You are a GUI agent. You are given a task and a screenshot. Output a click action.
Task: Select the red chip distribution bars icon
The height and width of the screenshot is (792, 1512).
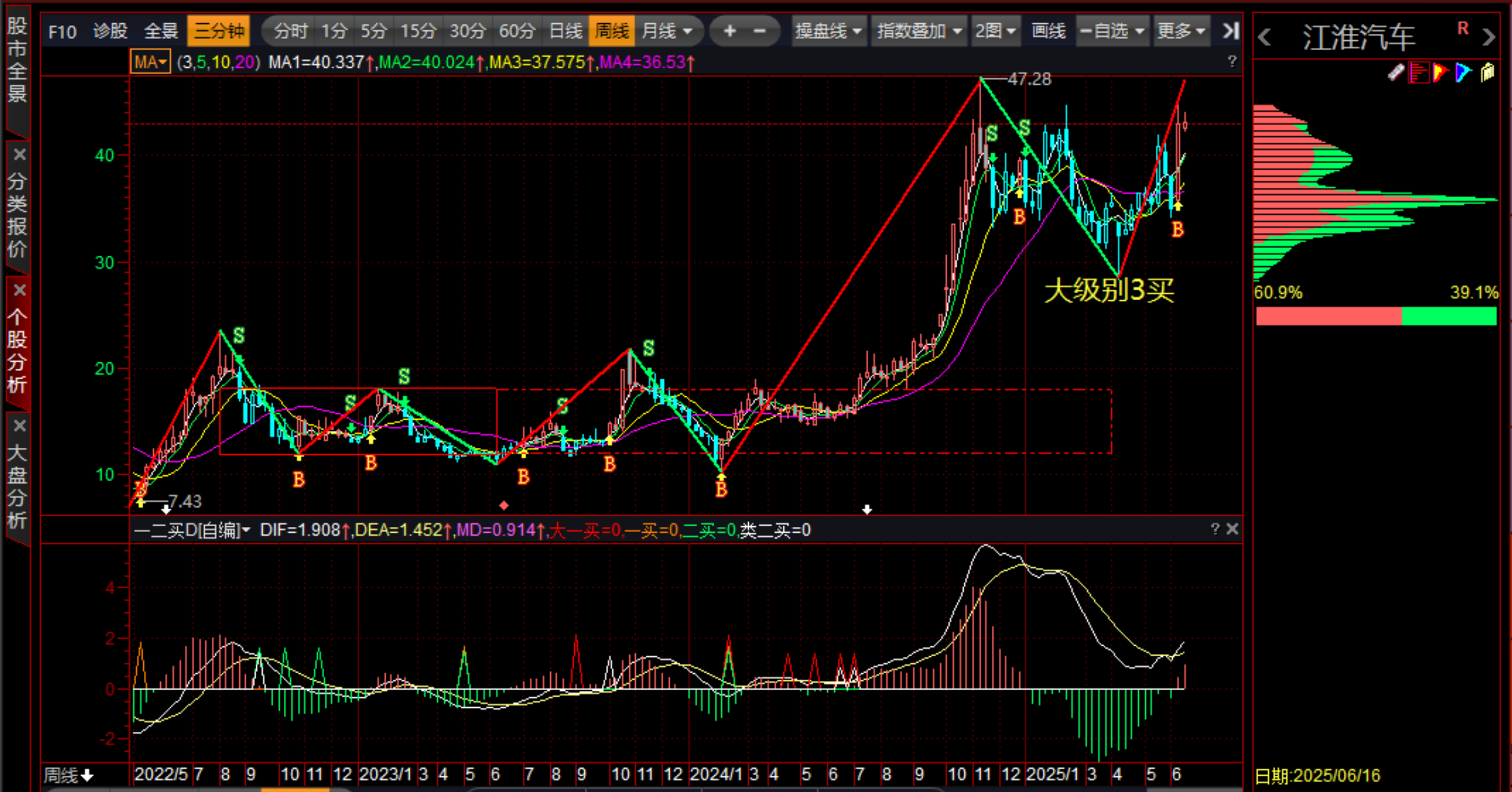pyautogui.click(x=1418, y=73)
